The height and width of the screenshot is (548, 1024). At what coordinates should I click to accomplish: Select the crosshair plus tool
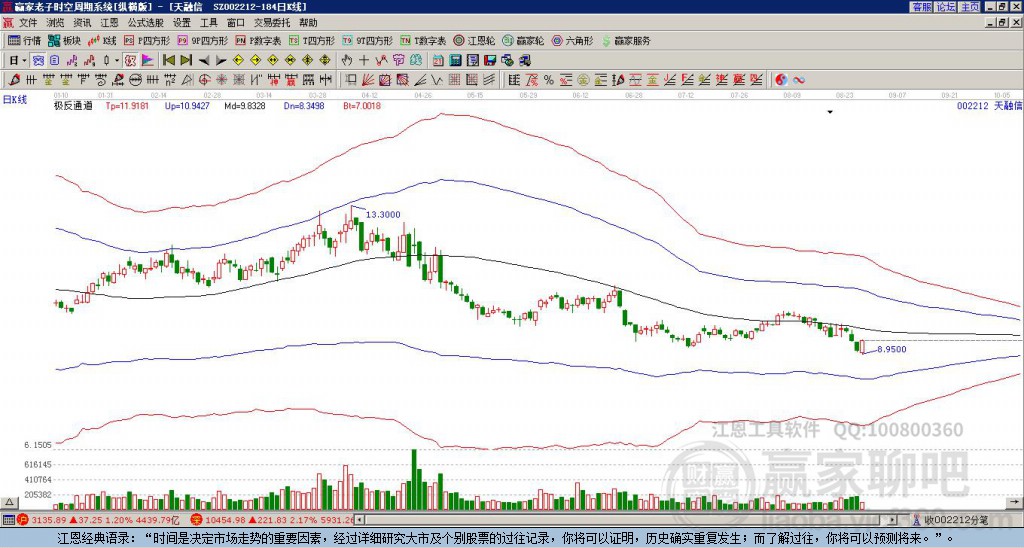[364, 61]
